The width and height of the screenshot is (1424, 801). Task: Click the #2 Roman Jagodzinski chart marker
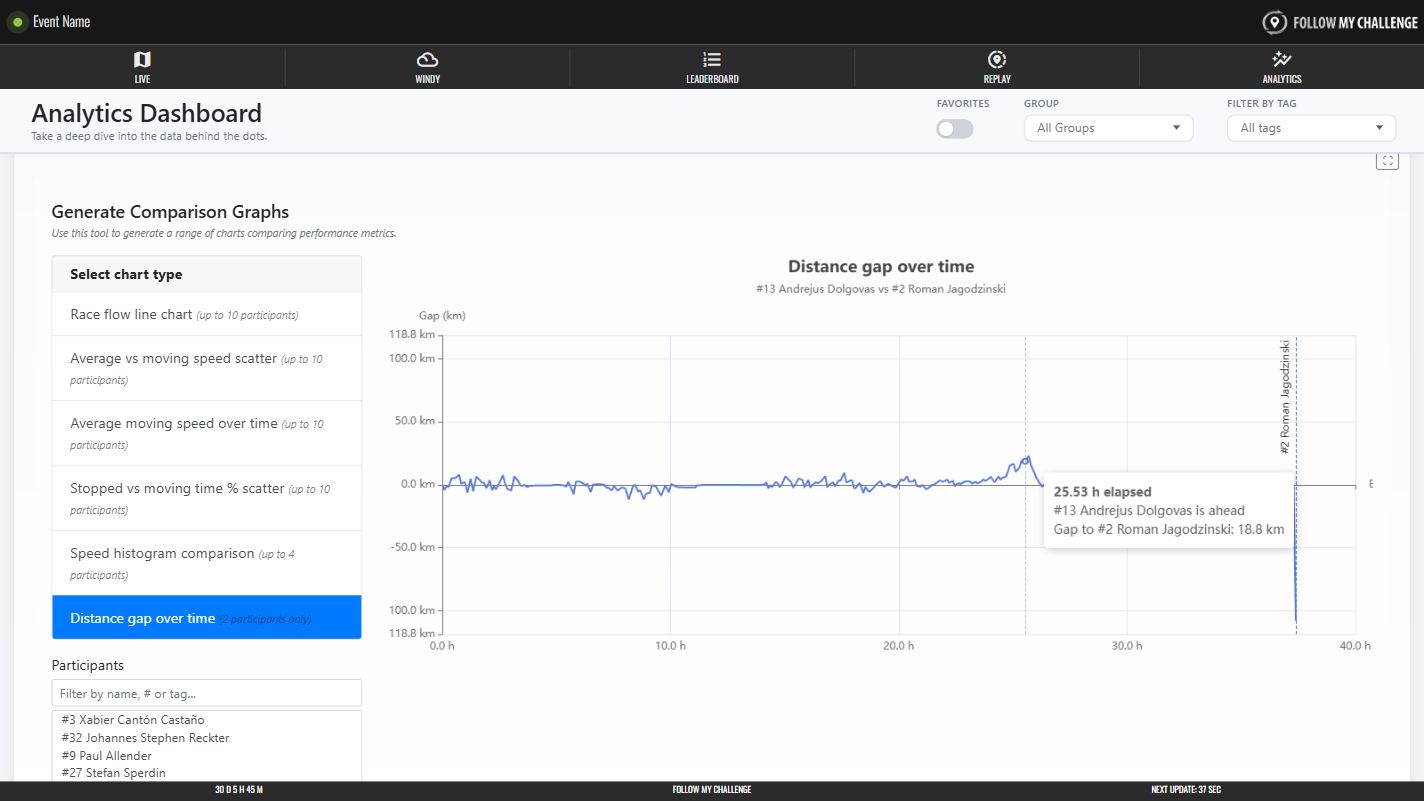click(1286, 396)
